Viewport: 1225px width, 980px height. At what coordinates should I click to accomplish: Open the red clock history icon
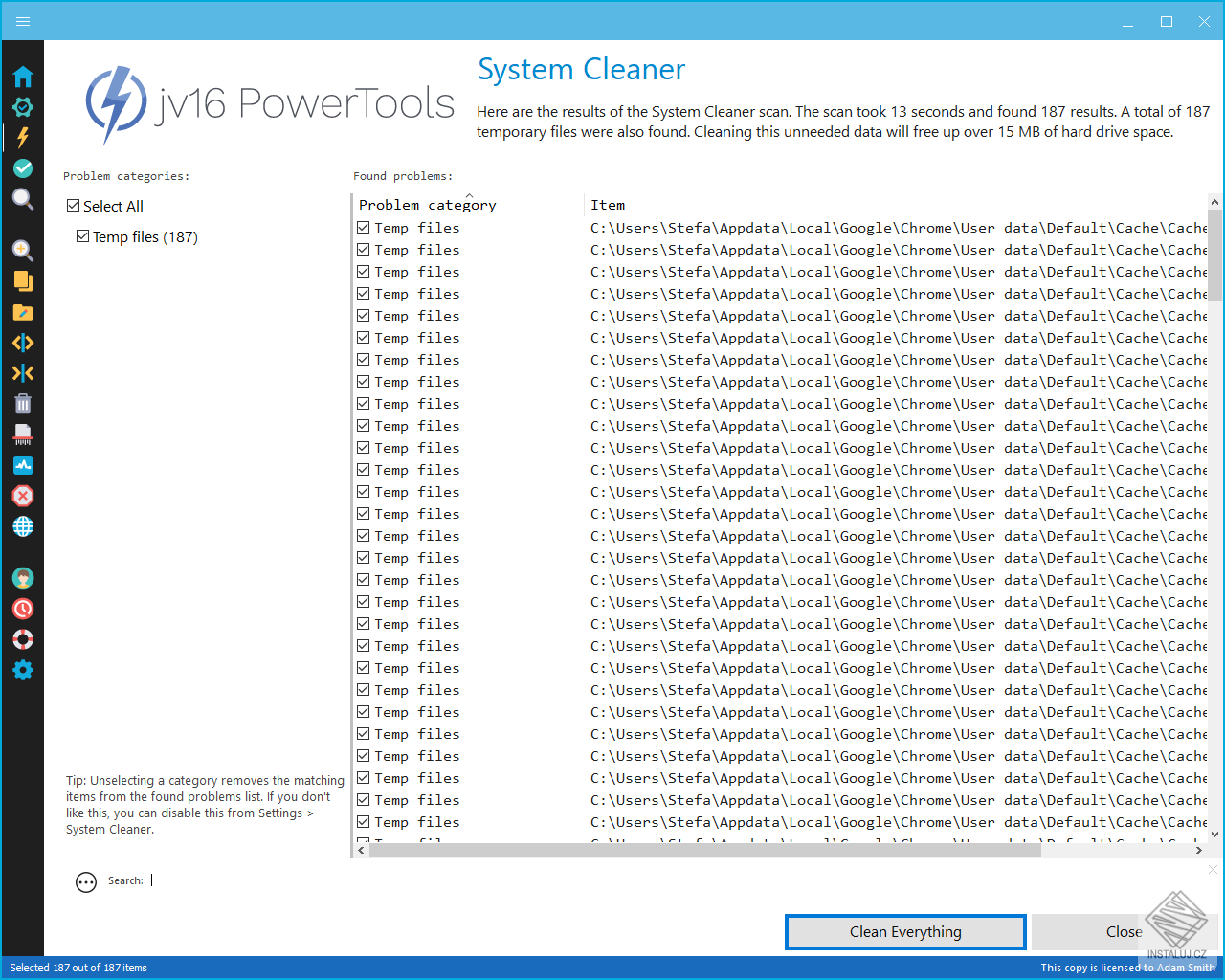tap(23, 609)
